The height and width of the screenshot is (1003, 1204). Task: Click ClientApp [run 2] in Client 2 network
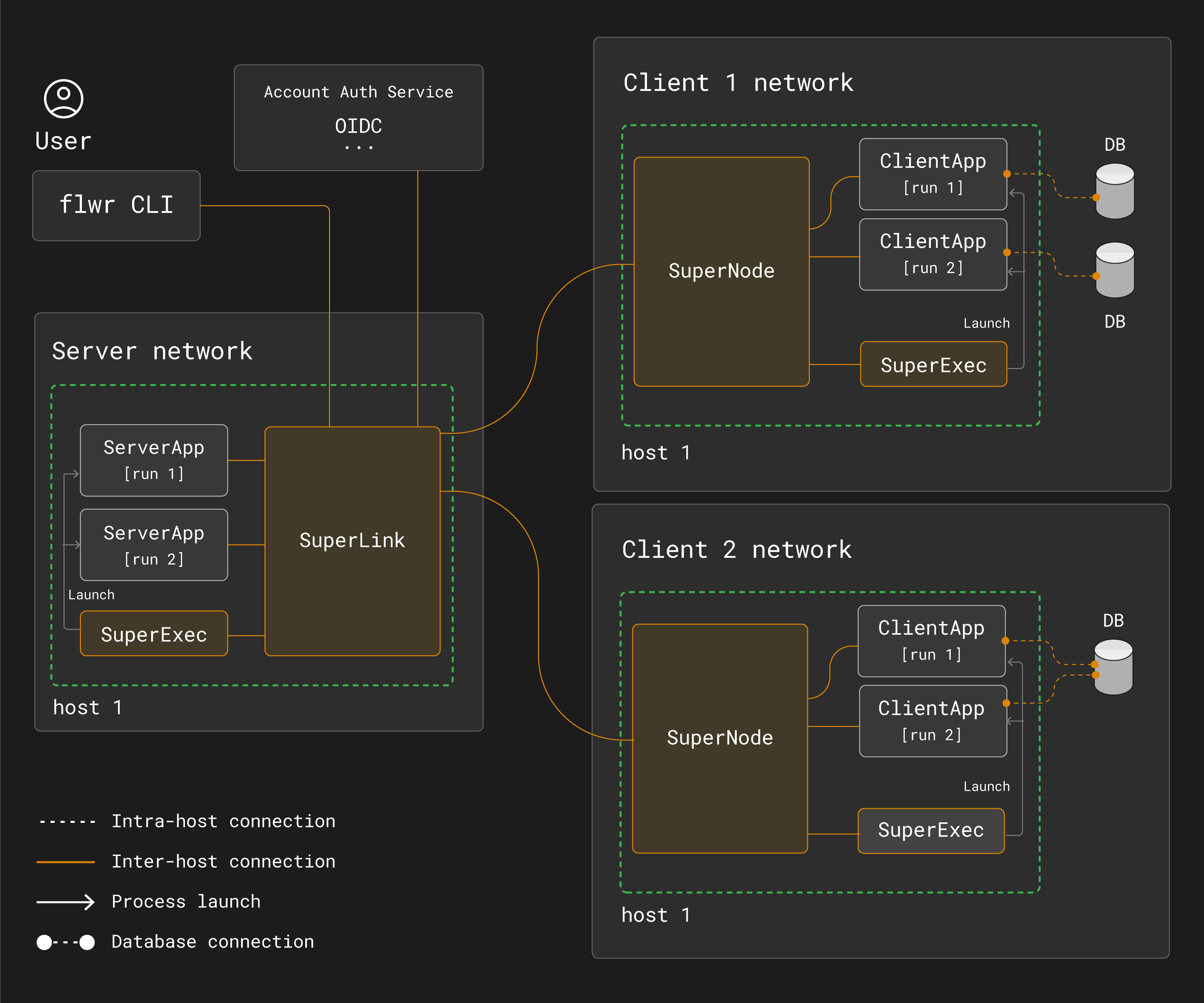[933, 721]
